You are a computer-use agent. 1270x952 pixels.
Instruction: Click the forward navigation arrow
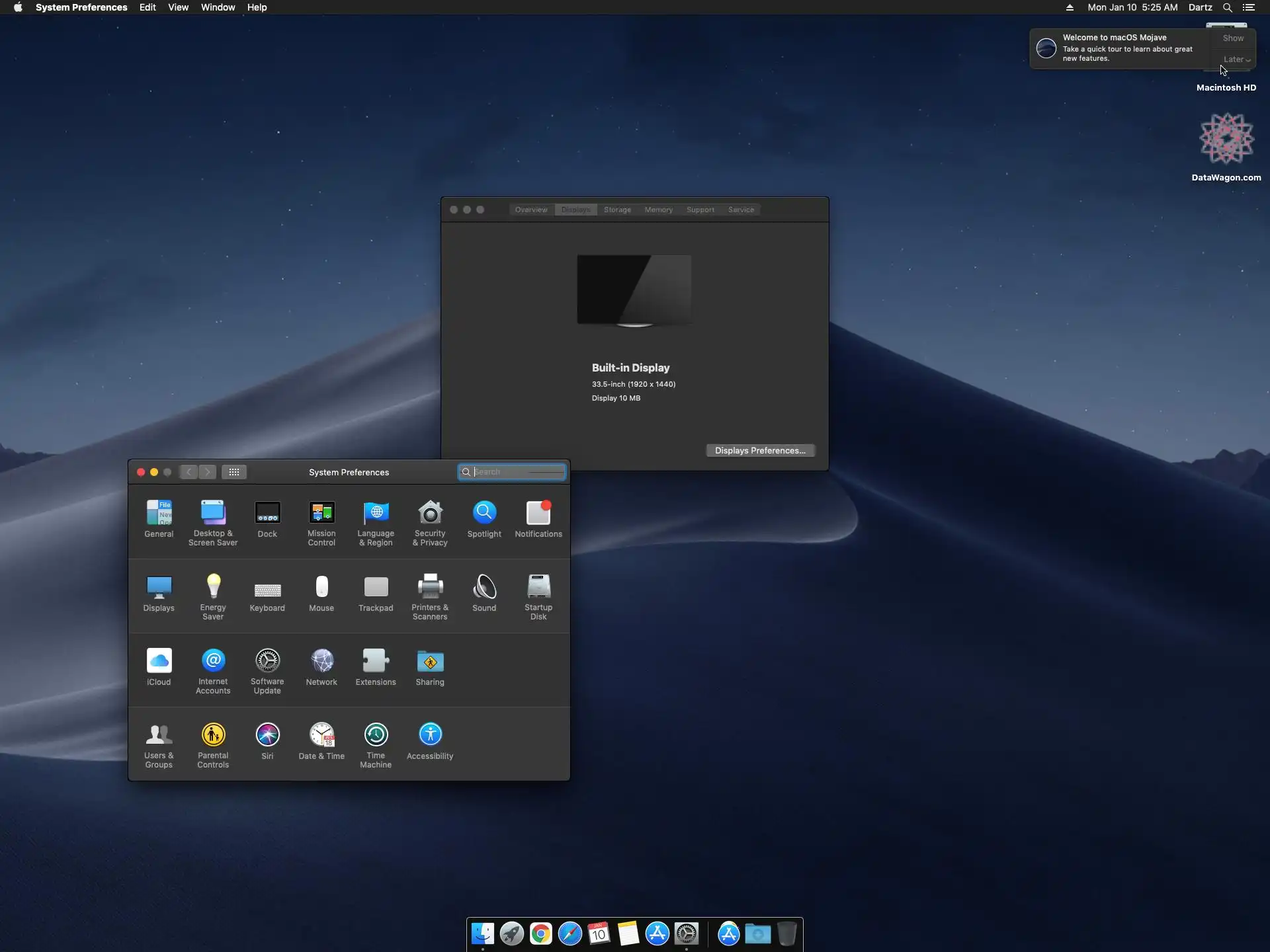pos(208,472)
